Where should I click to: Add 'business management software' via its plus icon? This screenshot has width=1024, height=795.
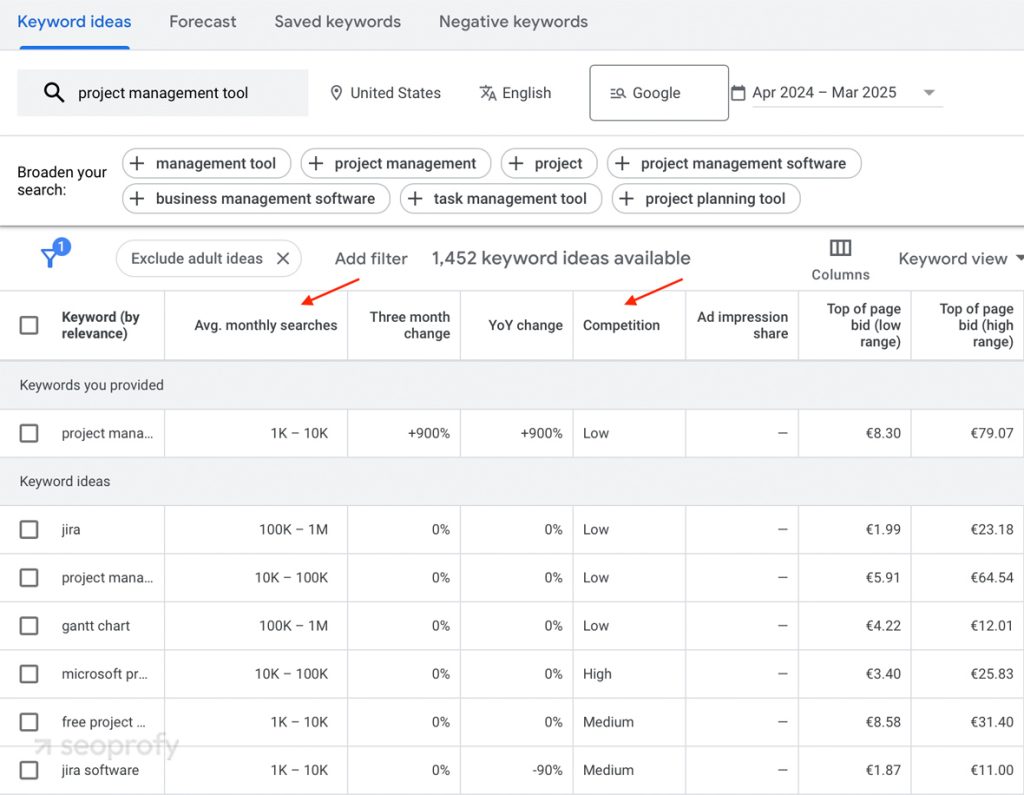(x=137, y=198)
